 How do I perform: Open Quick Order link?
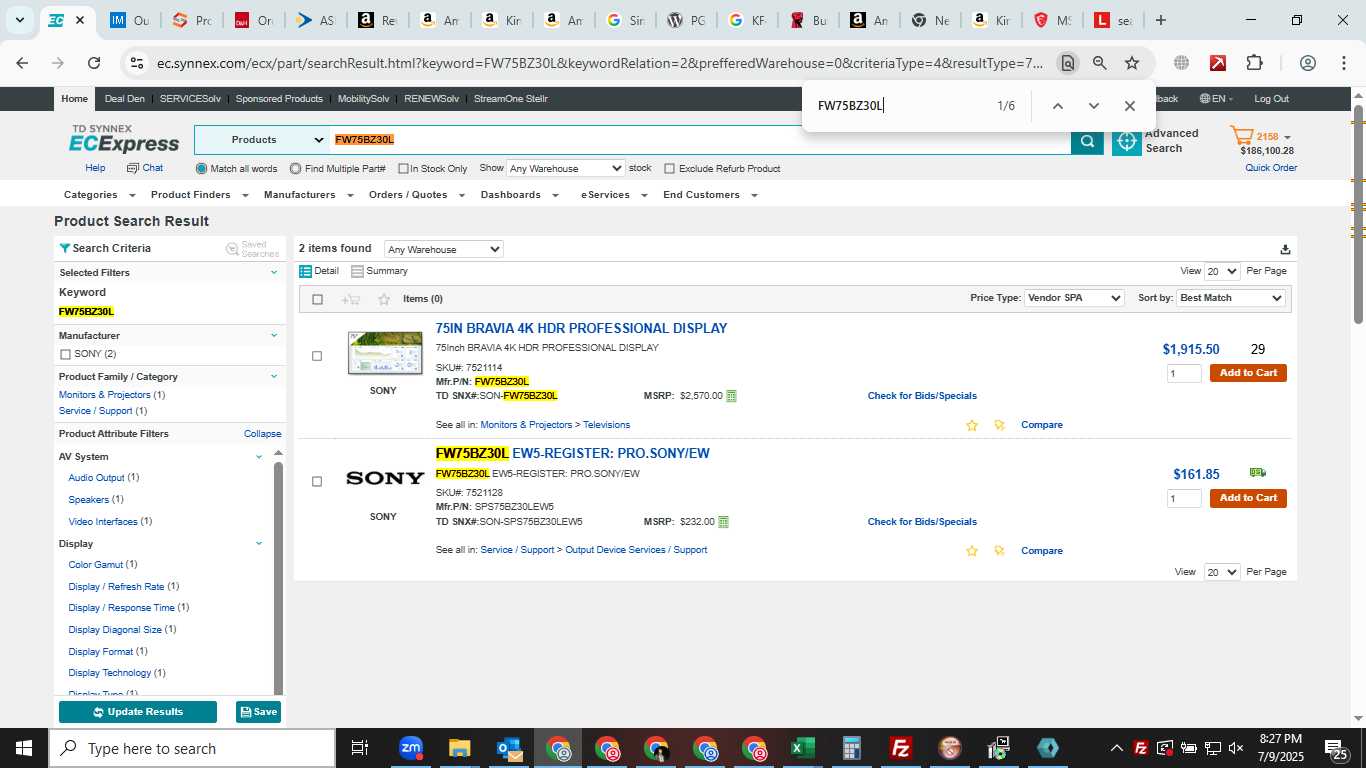point(1271,168)
